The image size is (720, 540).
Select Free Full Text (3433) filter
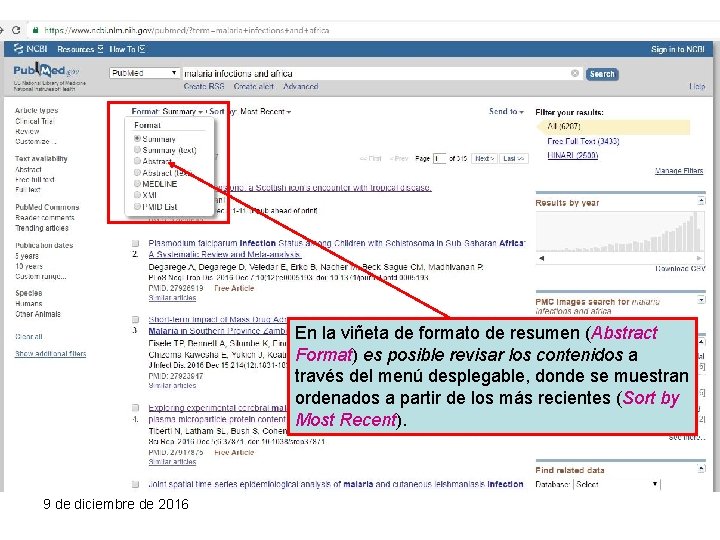[583, 141]
